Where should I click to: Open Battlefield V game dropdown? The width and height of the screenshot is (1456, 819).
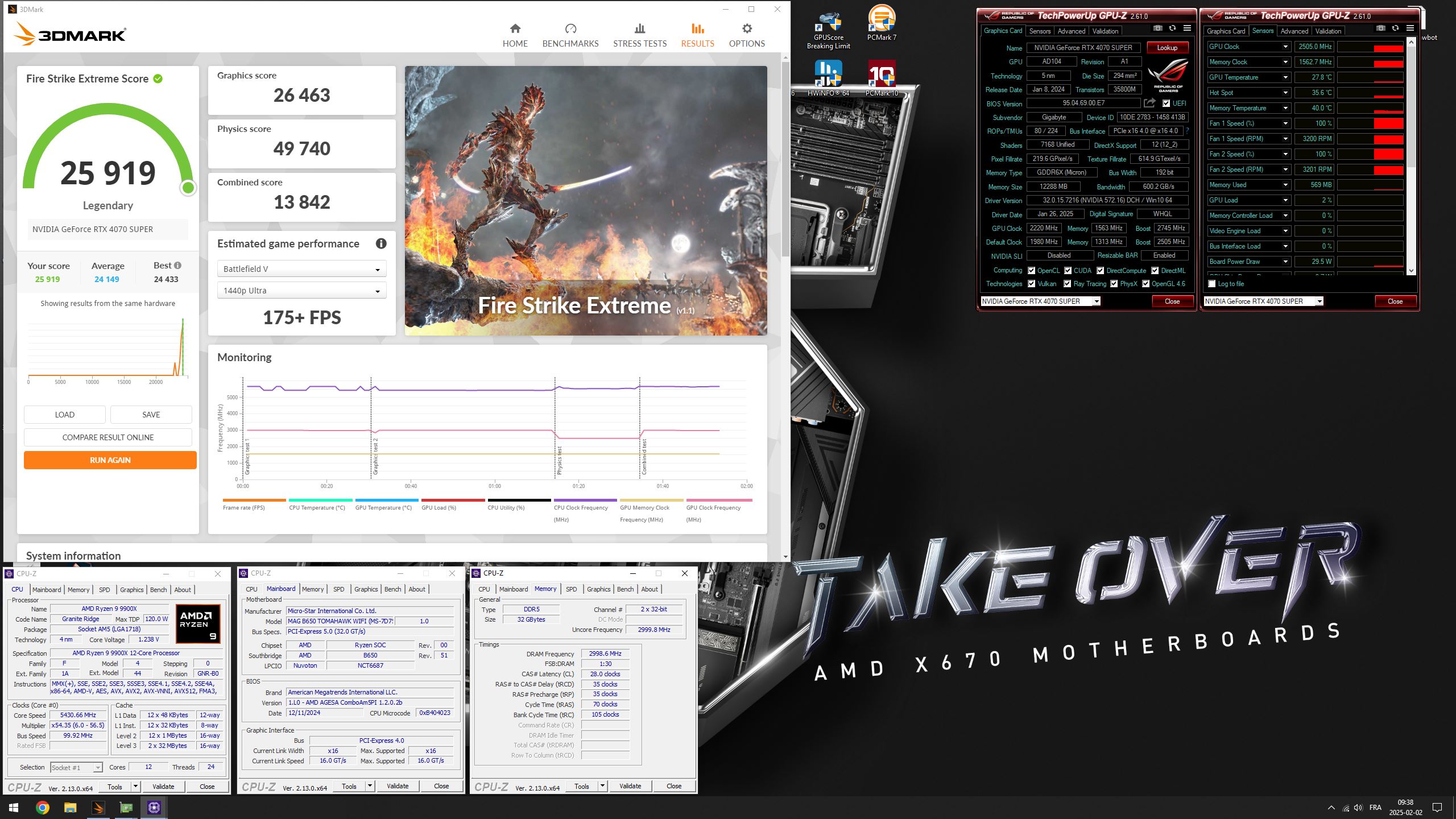(301, 269)
